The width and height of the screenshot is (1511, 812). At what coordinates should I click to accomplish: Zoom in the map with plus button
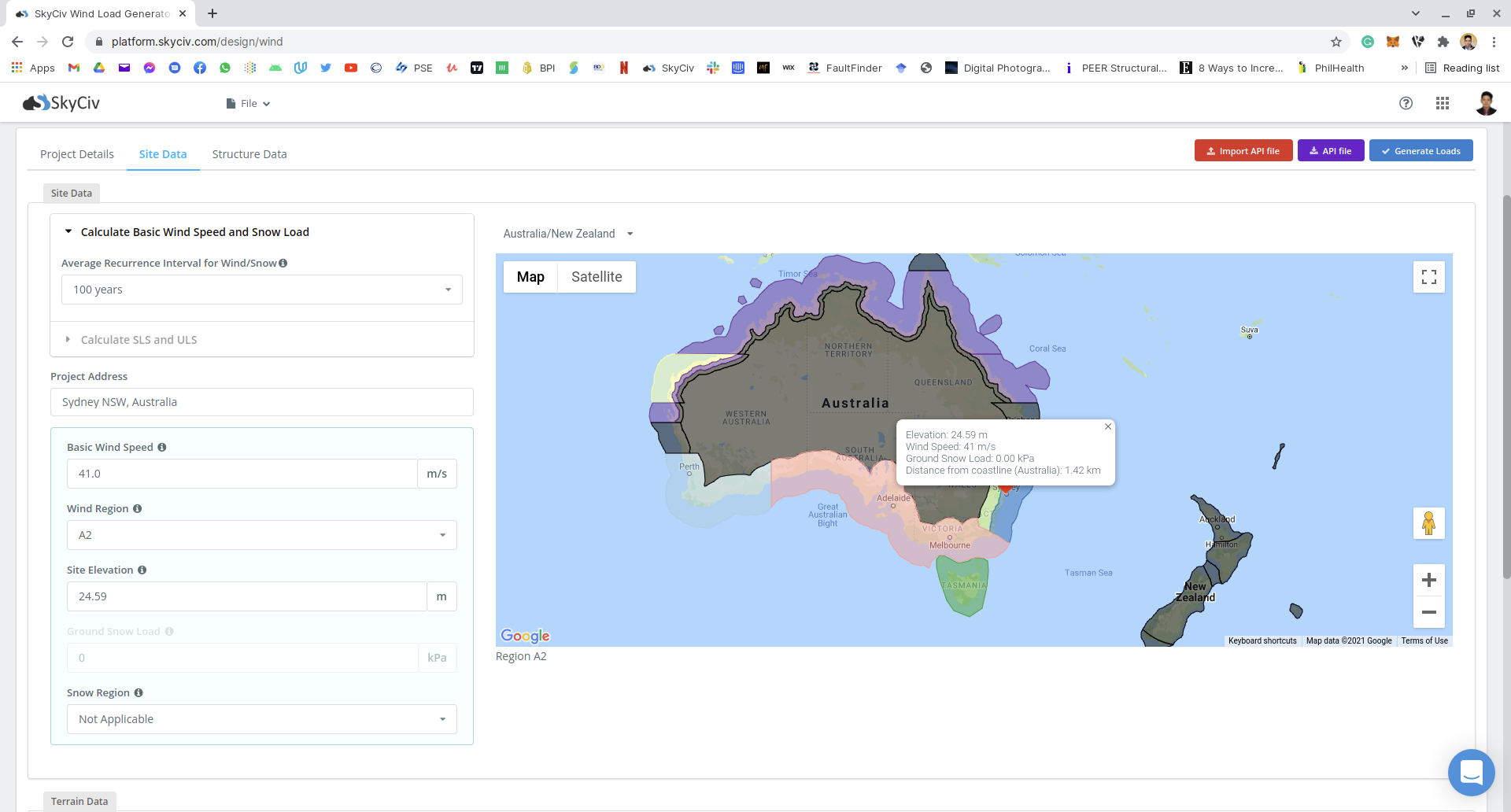[1428, 581]
